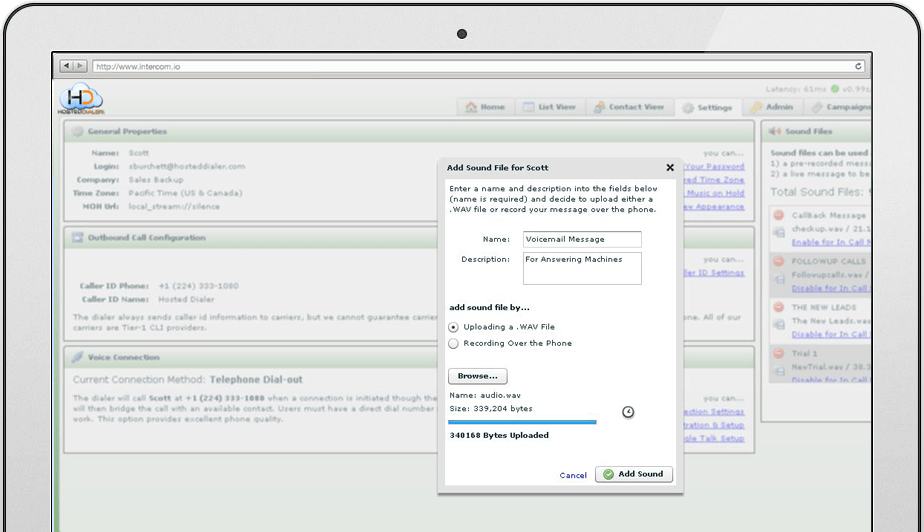
Task: Click the 'Trial 1' sound file name
Action: (x=804, y=353)
